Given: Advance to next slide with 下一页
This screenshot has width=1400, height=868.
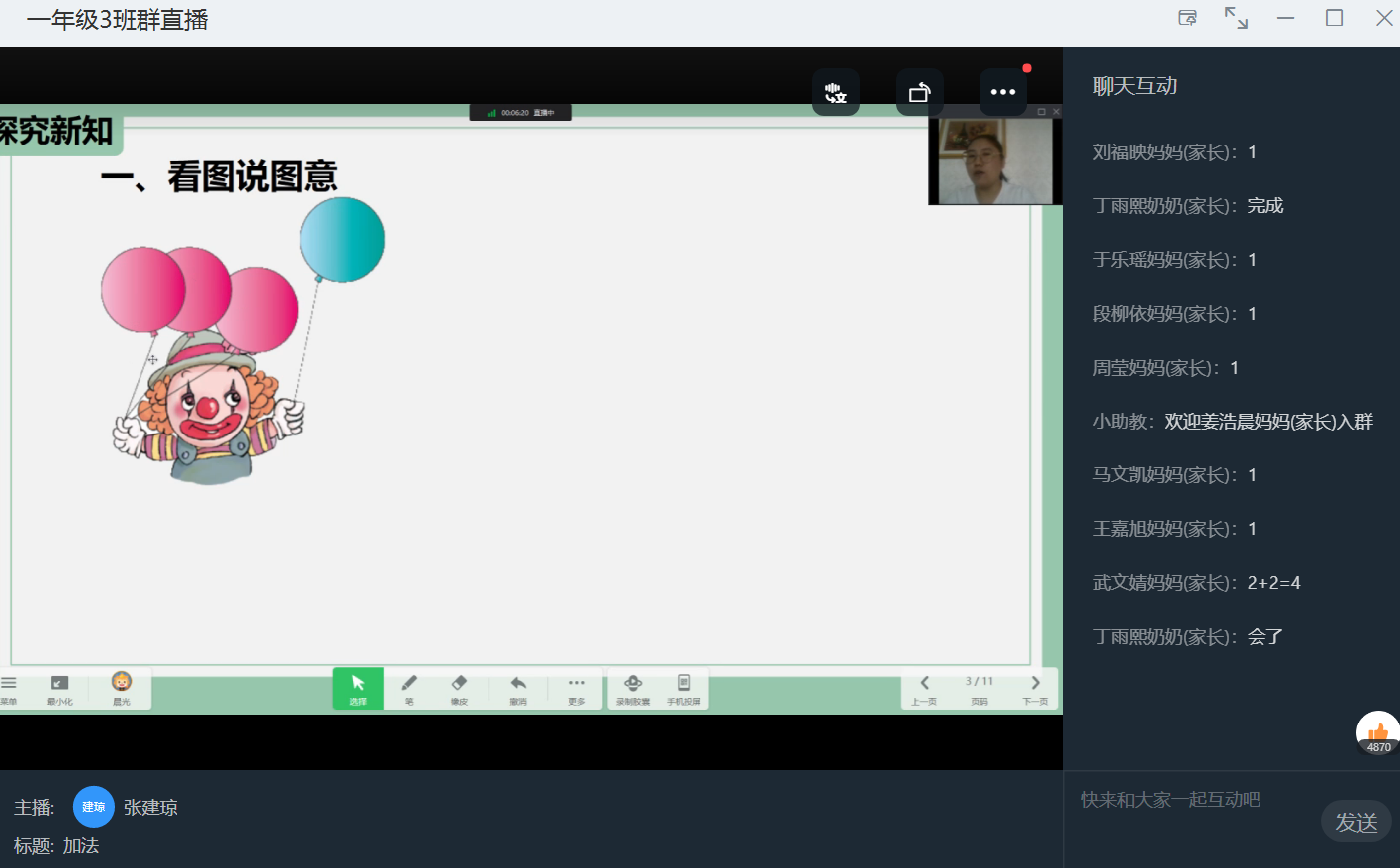Looking at the screenshot, I should click(x=1035, y=688).
